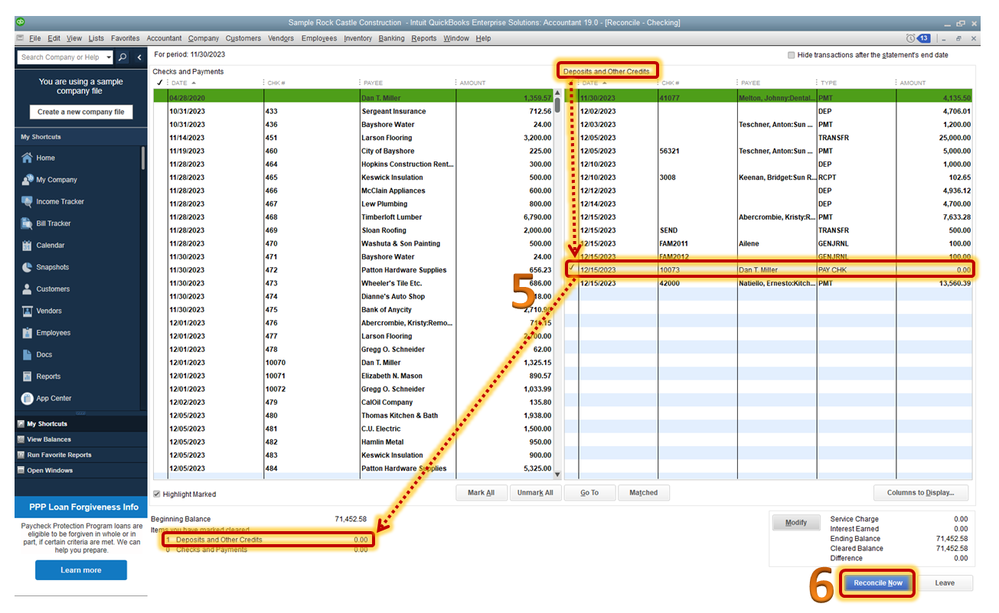The image size is (999, 613).
Task: Select Natiello, Ernesto PMT deposit row
Action: pos(769,283)
